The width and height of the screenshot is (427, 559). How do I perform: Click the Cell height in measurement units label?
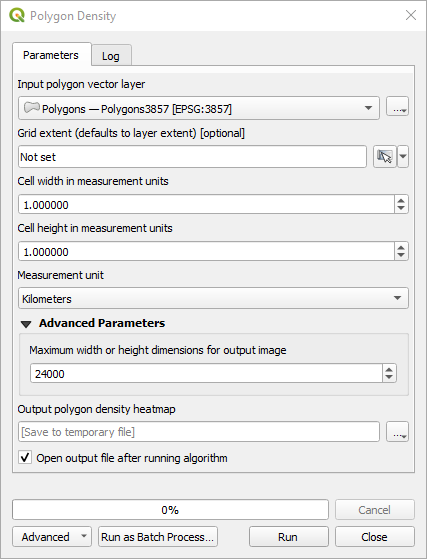[x=95, y=228]
